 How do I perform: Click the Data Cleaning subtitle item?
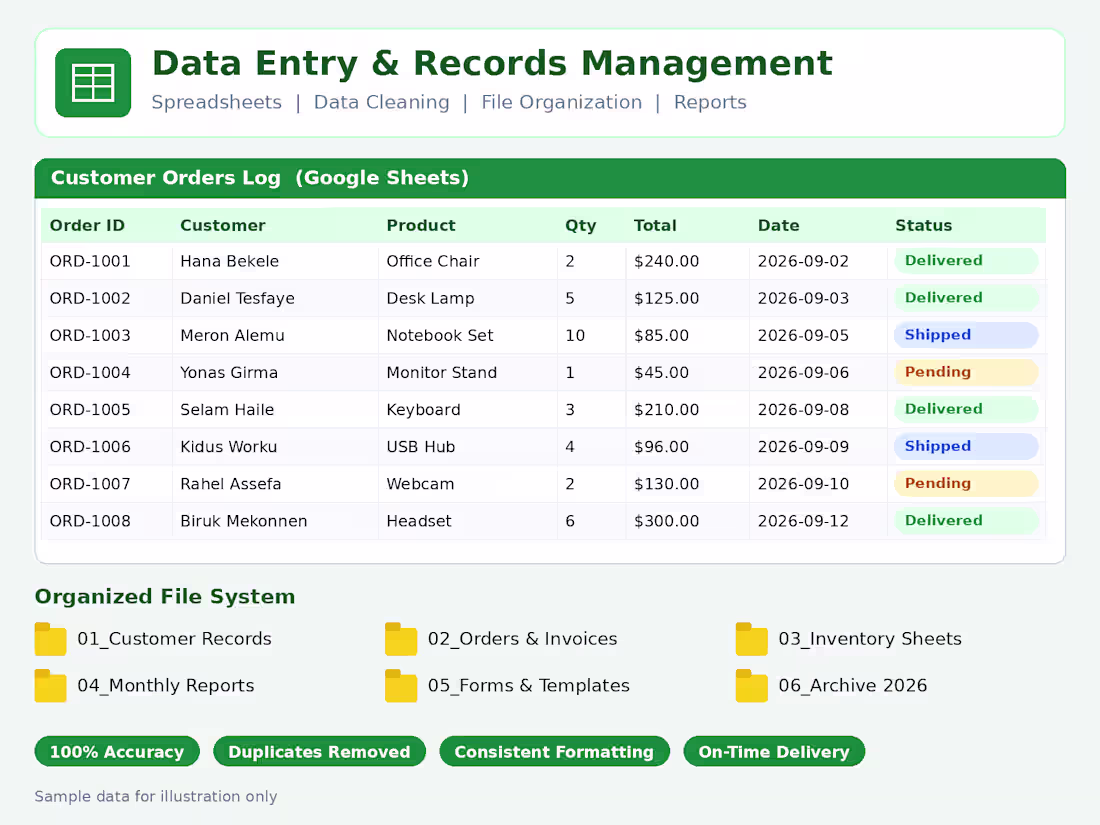tap(382, 102)
